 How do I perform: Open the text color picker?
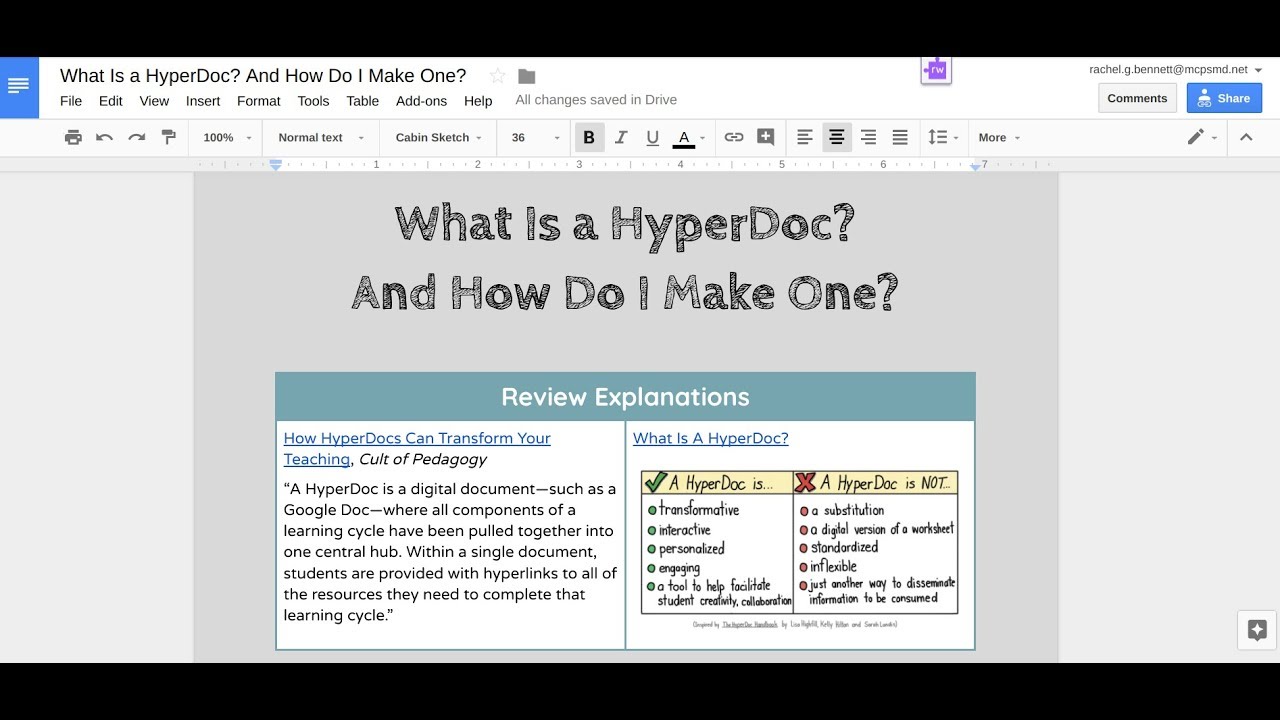(689, 138)
